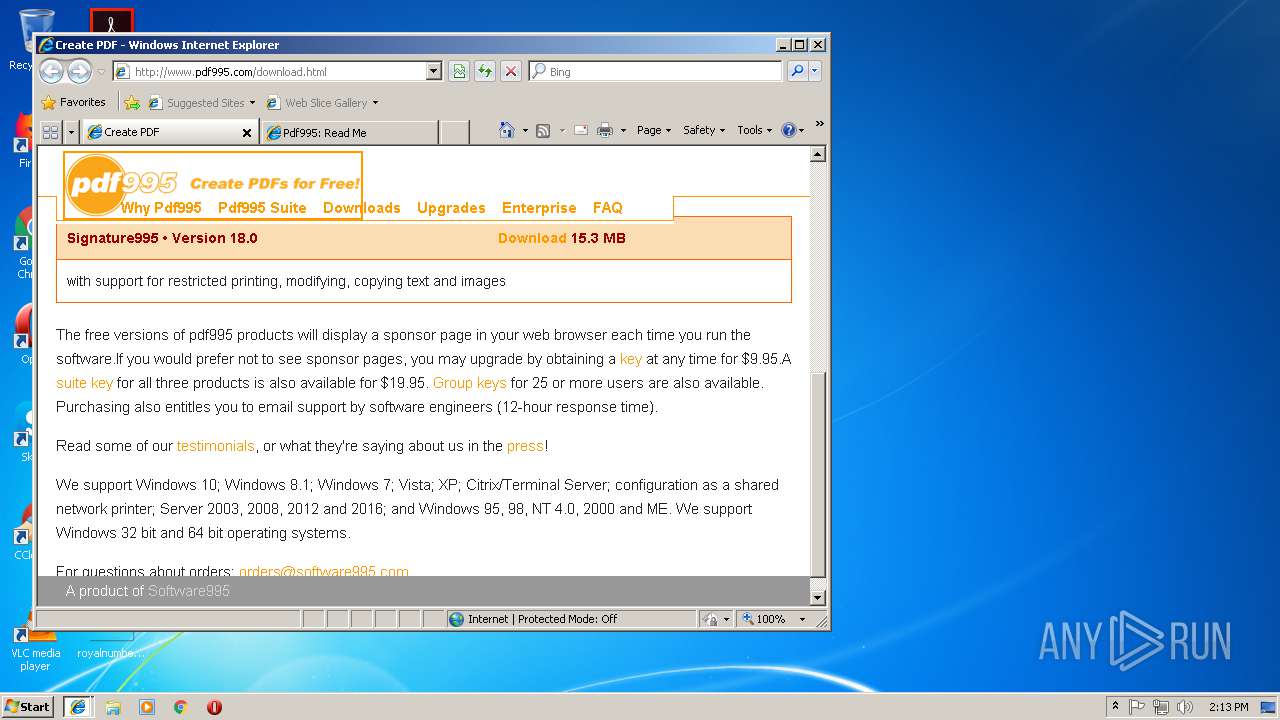Open the Favorites star button
Image resolution: width=1280 pixels, height=720 pixels.
[73, 102]
